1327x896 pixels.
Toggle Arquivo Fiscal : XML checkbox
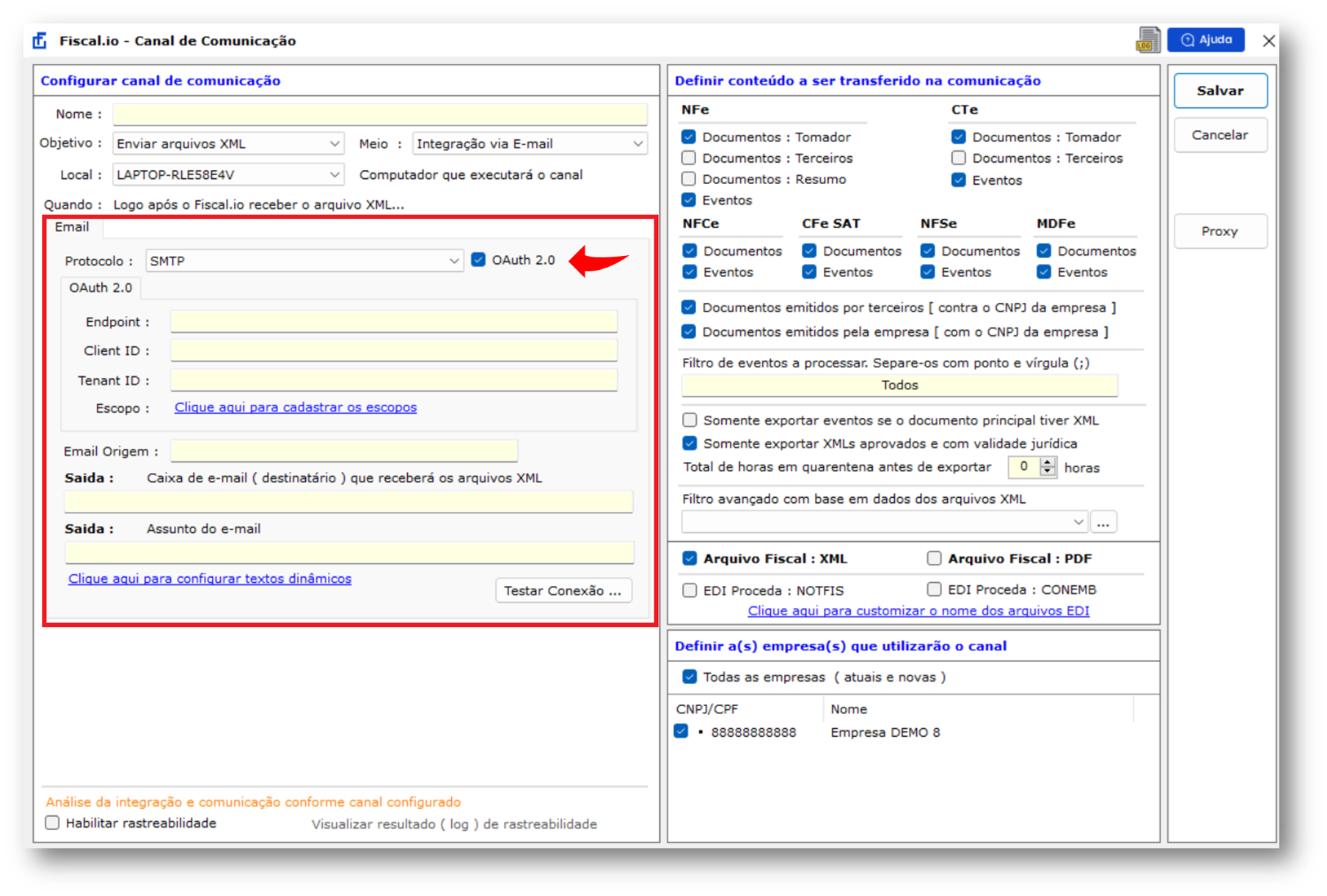(690, 558)
